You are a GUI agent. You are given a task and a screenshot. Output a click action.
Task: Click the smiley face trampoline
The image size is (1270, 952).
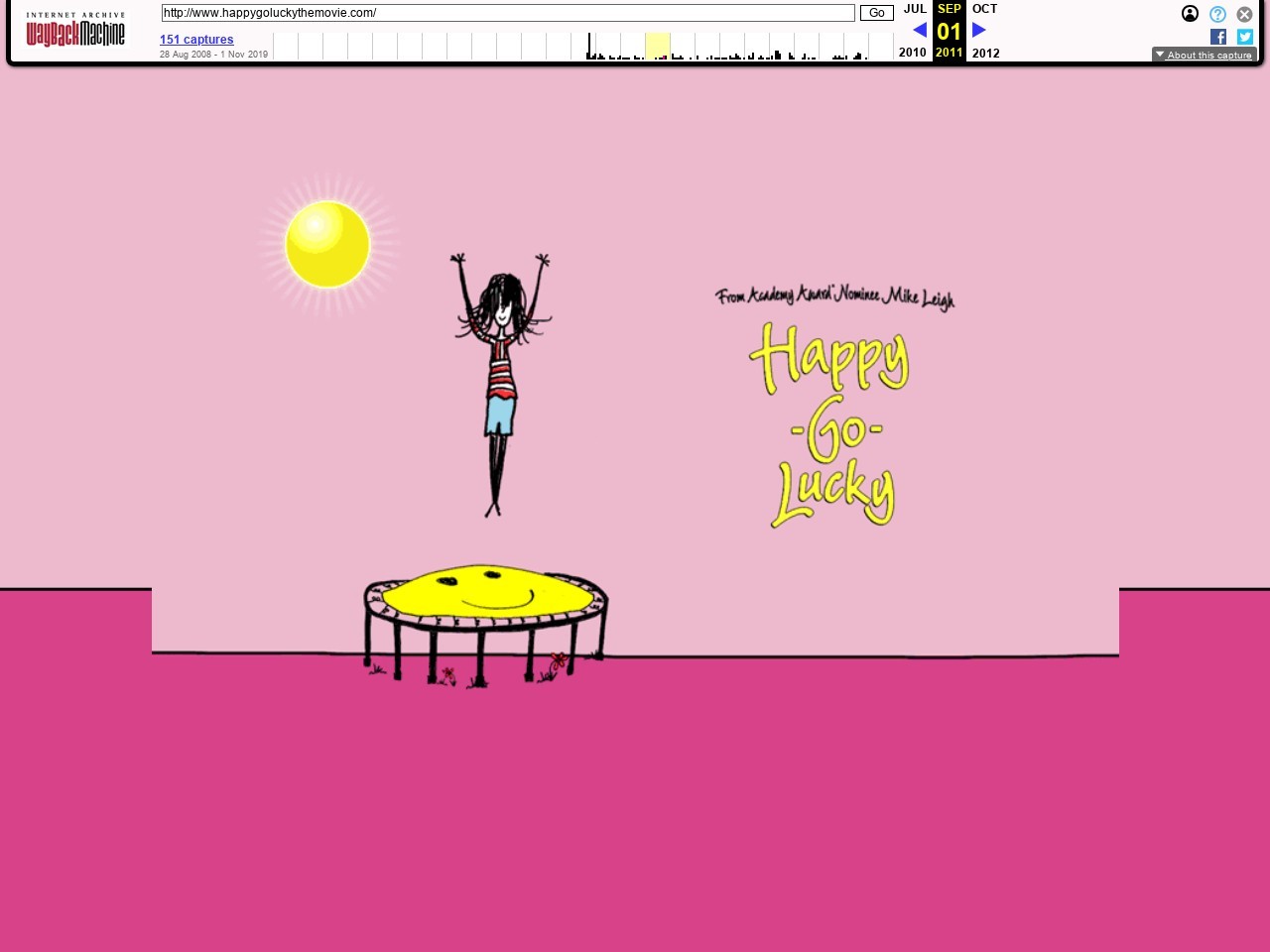click(485, 594)
